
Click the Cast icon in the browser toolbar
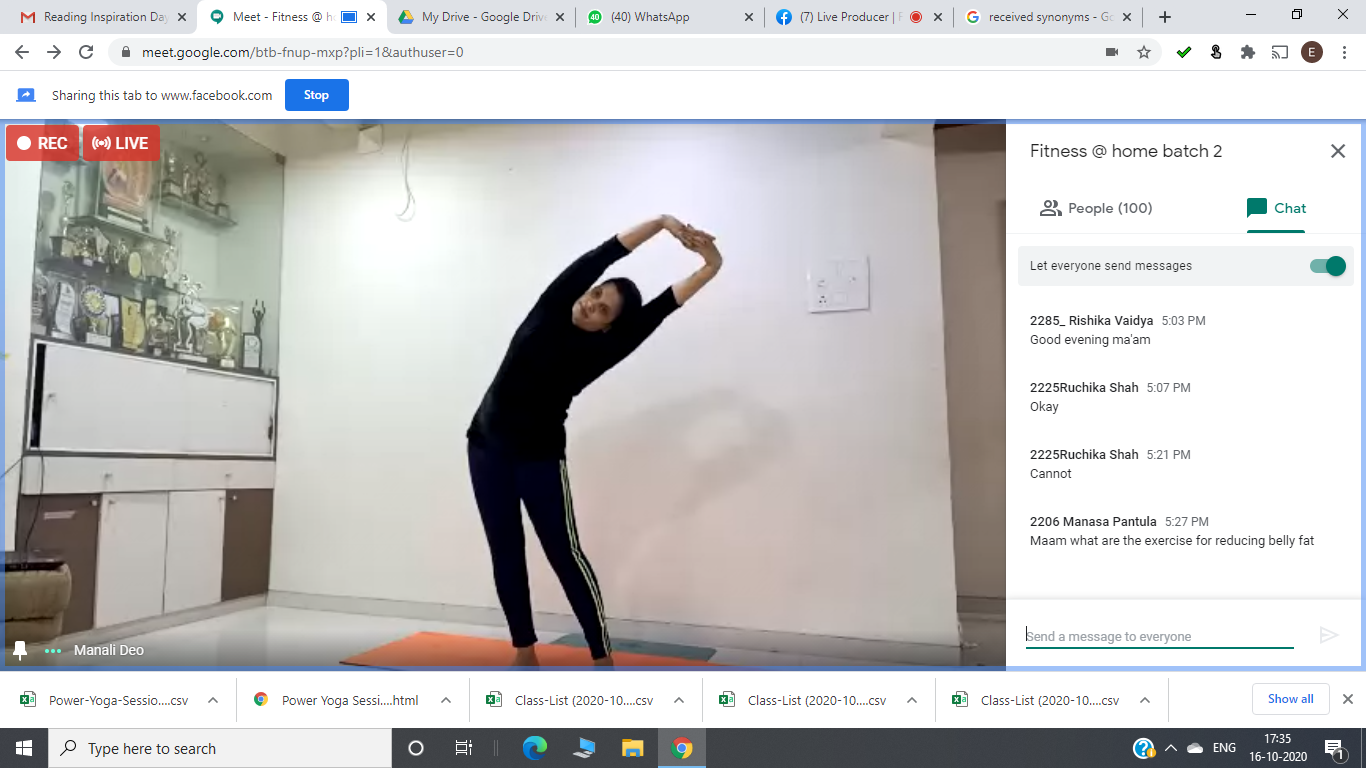(x=1279, y=52)
